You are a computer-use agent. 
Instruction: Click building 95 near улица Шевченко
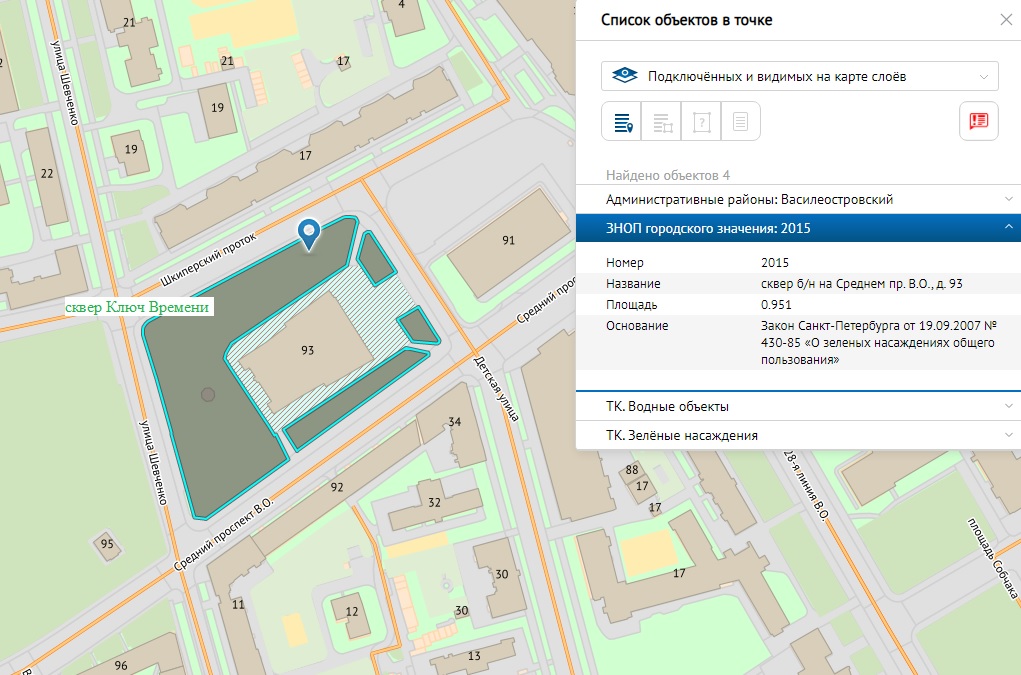[x=107, y=544]
